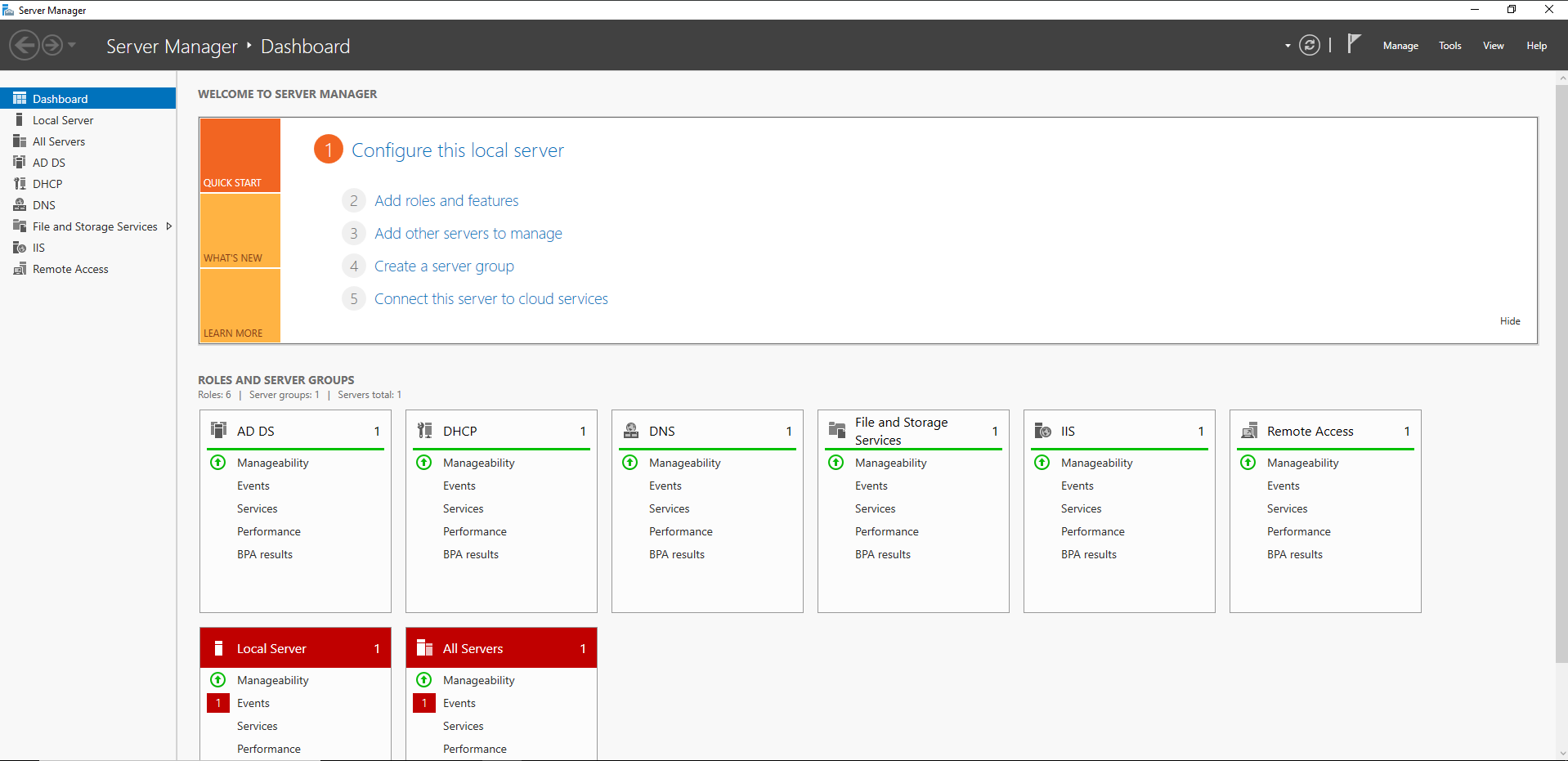Click Add roles and features link

pyautogui.click(x=446, y=200)
